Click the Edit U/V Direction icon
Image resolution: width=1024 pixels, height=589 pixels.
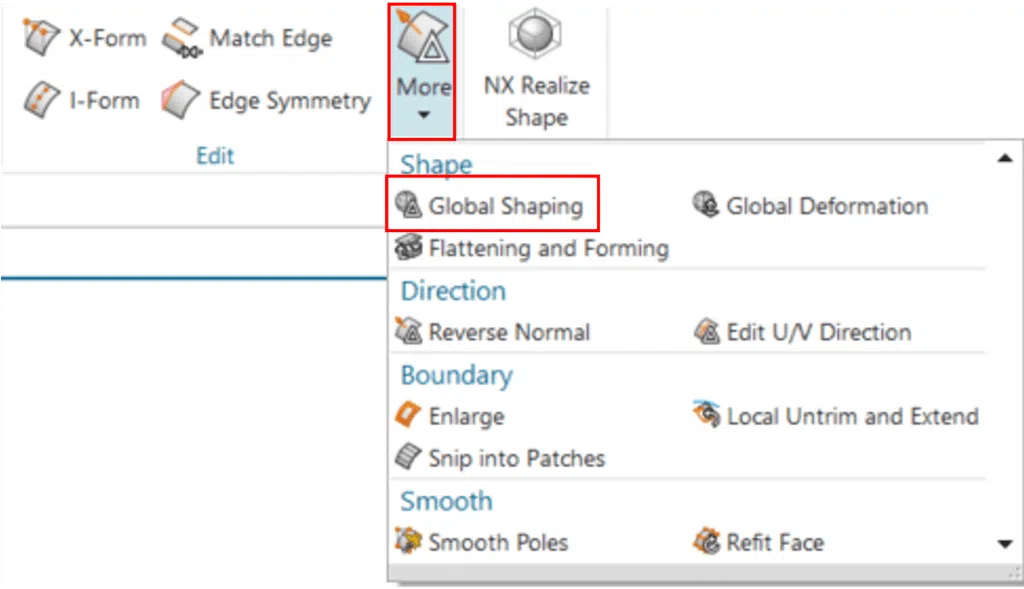(x=707, y=331)
